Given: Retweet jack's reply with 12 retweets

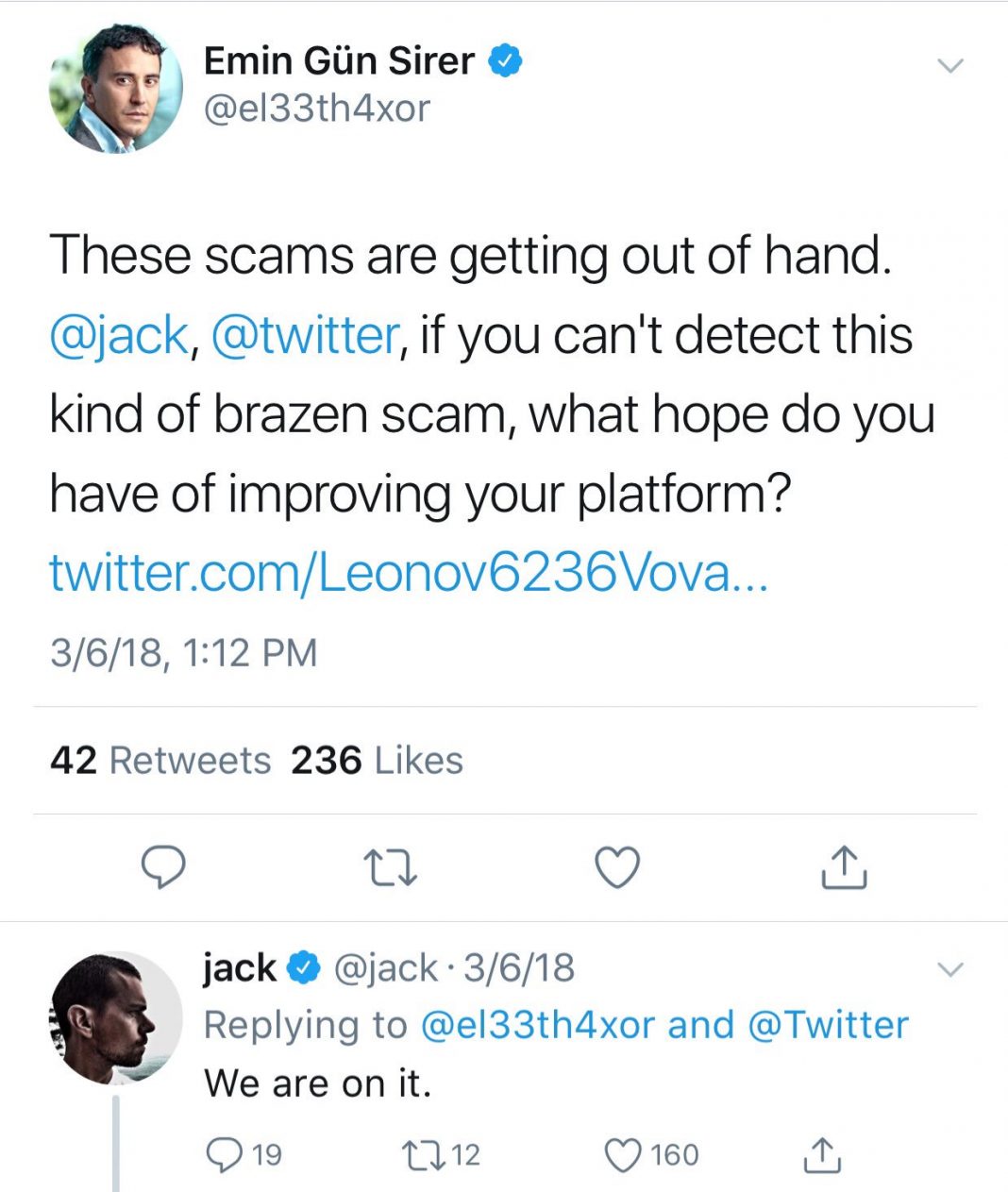Looking at the screenshot, I should tap(441, 1154).
